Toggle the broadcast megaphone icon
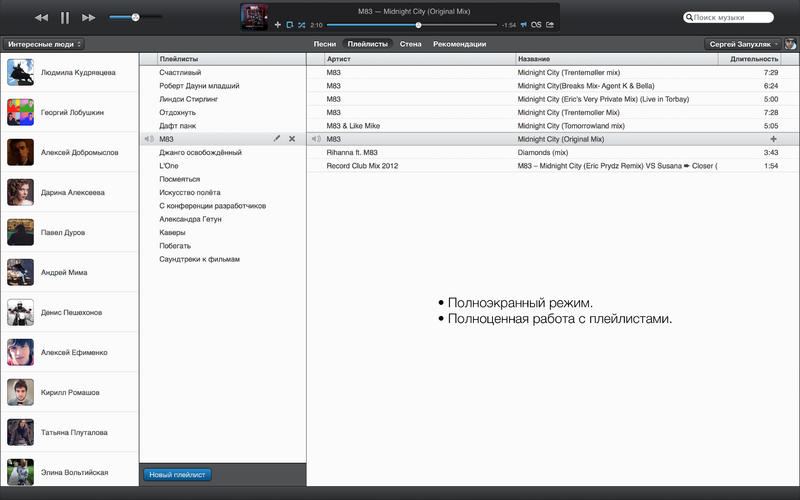Image resolution: width=800 pixels, height=500 pixels. click(x=523, y=24)
